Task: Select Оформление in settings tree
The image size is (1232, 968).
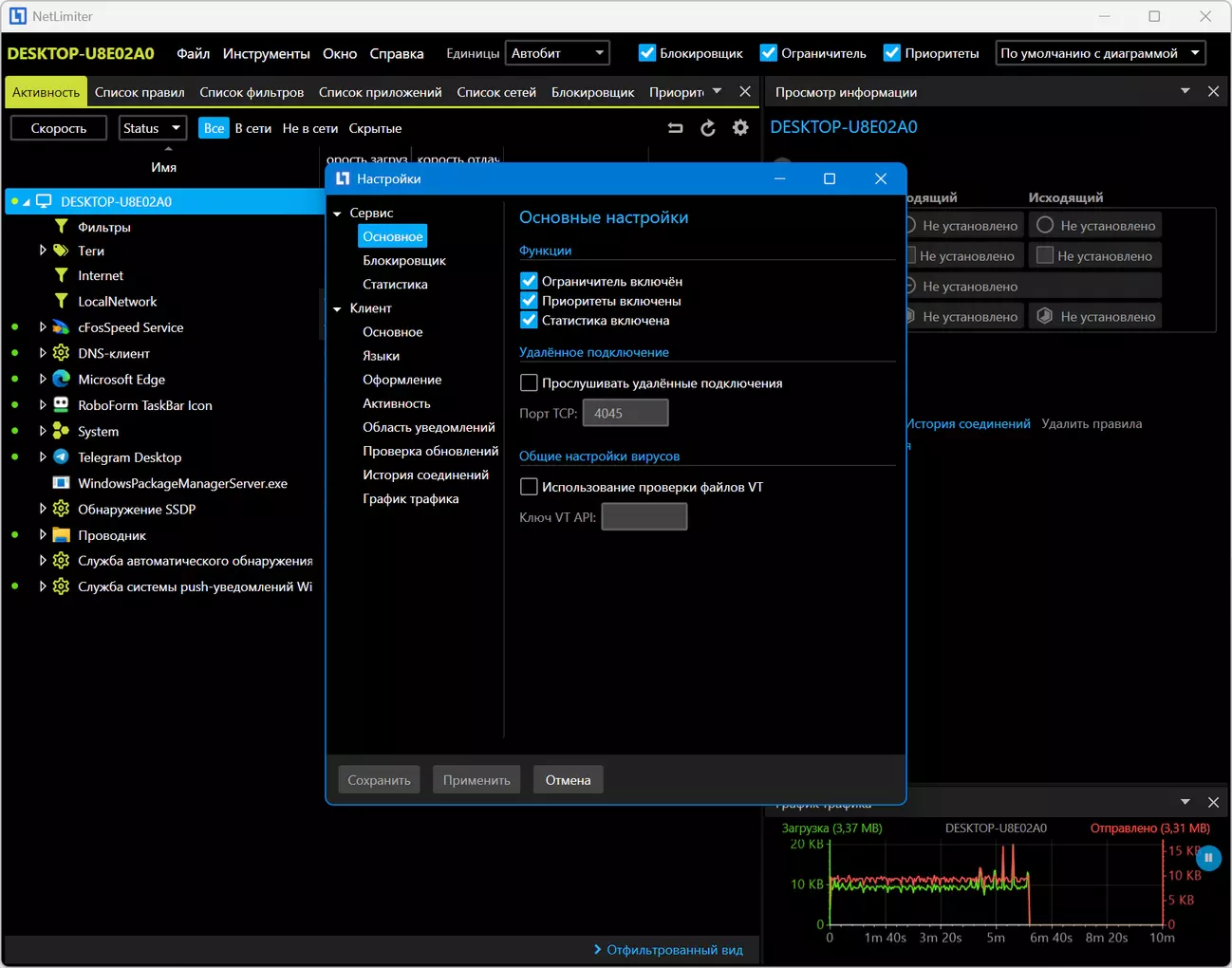Action: click(x=402, y=380)
